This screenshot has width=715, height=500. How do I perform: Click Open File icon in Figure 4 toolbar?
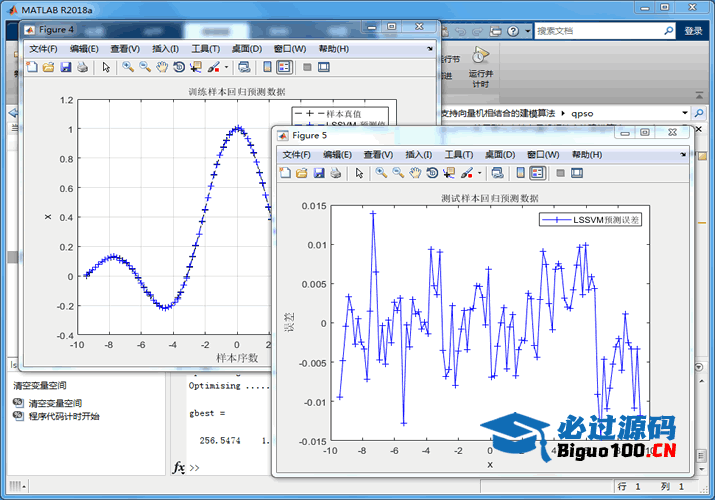pos(48,67)
